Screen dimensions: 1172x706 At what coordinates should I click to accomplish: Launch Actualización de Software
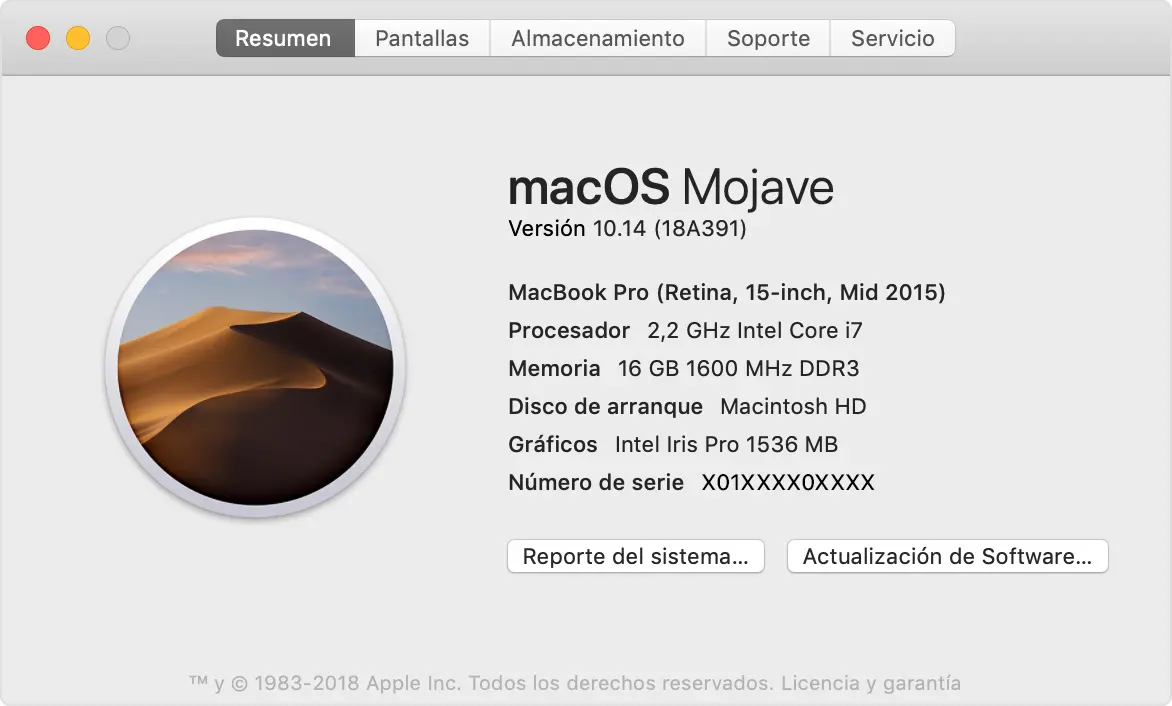tap(946, 556)
